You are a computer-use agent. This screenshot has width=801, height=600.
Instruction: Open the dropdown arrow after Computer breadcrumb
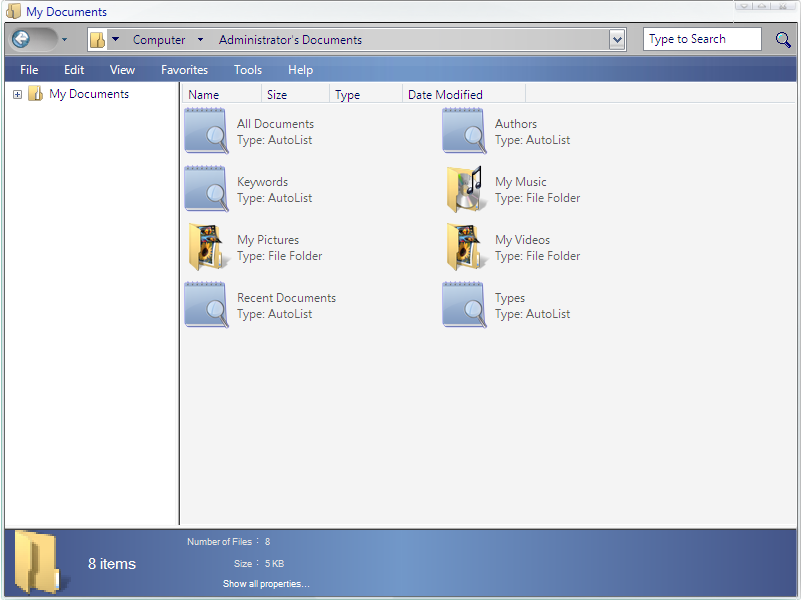point(200,40)
